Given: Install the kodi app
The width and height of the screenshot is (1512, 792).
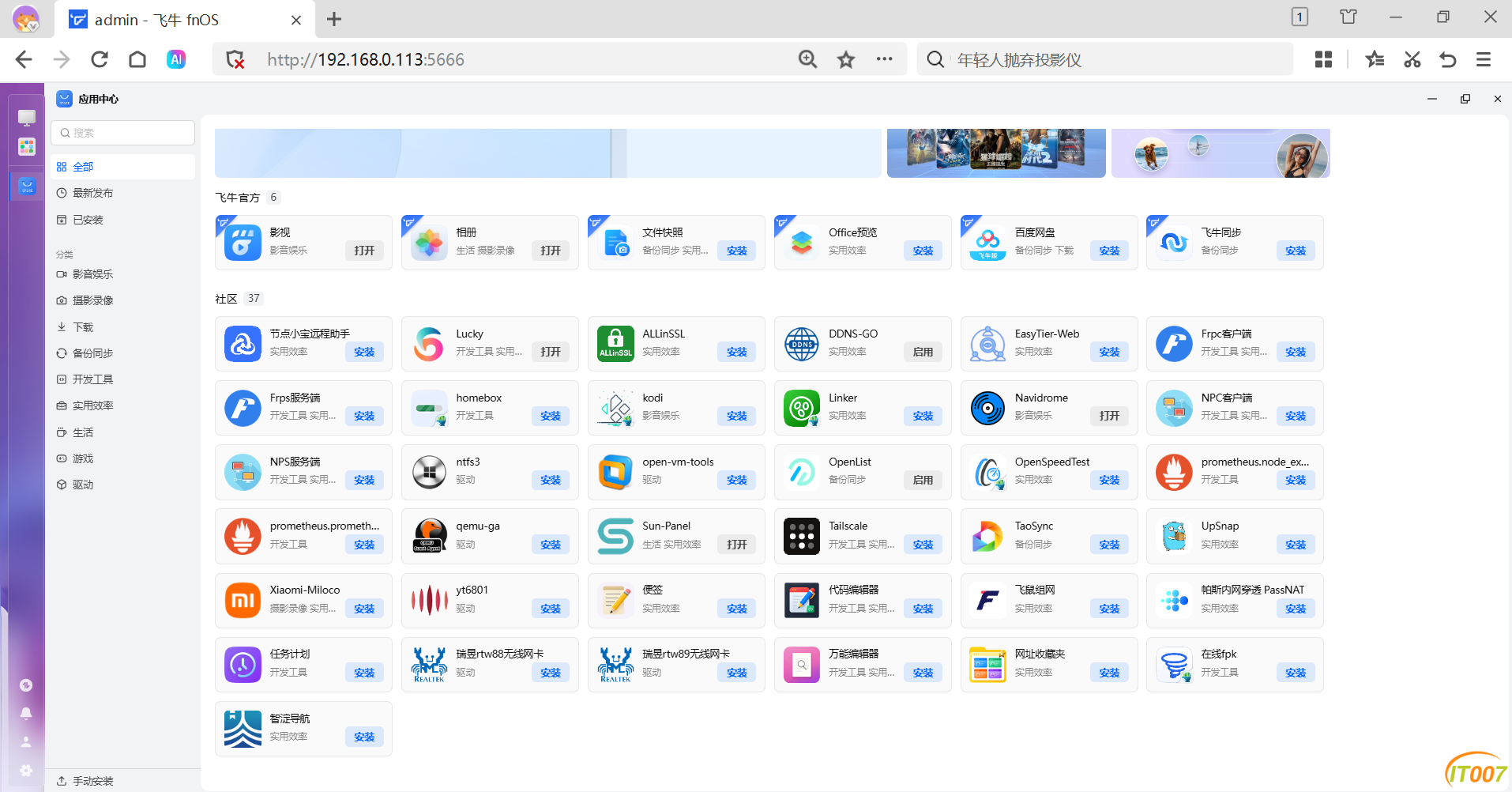Looking at the screenshot, I should point(736,416).
